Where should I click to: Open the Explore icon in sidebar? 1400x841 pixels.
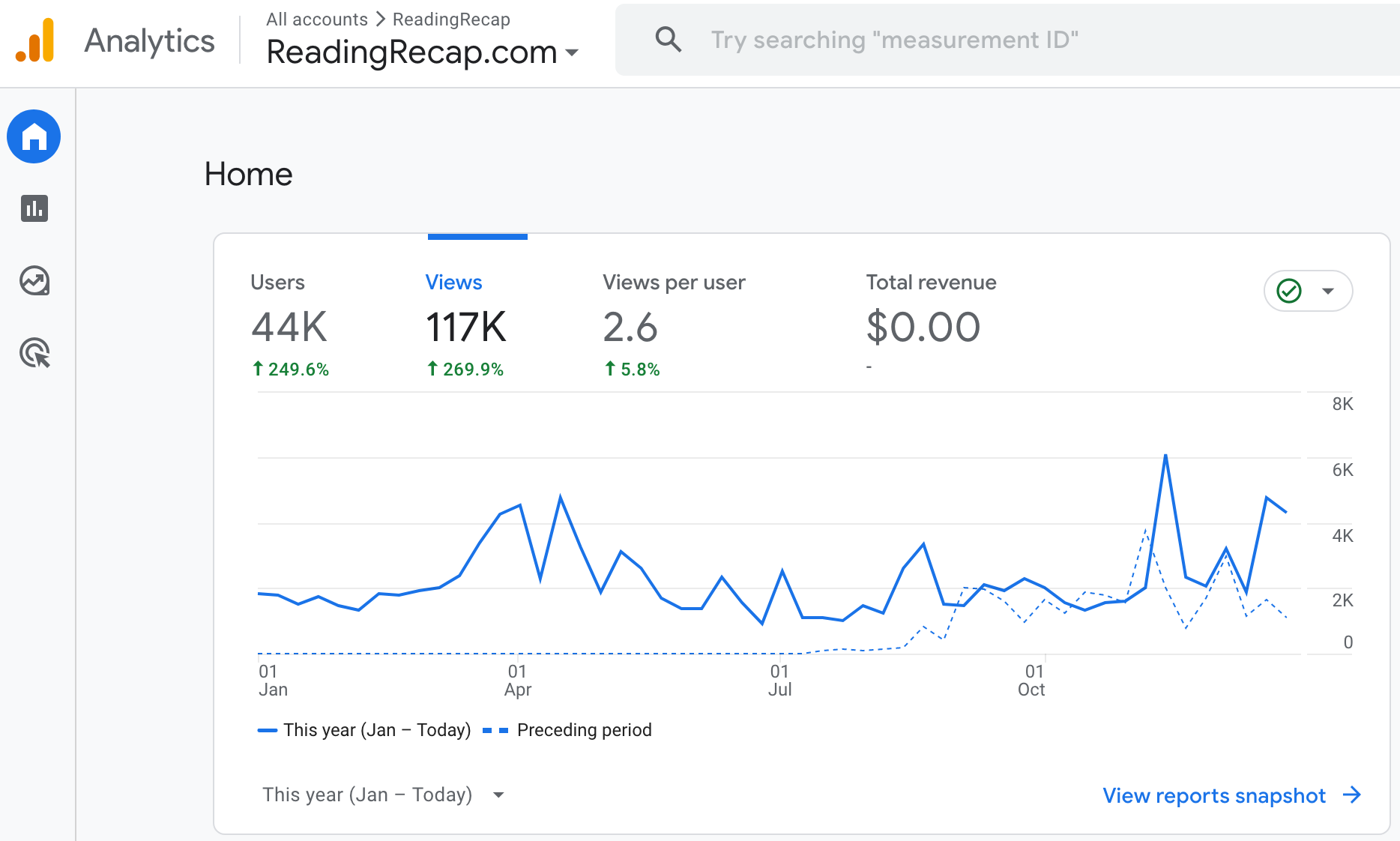[34, 280]
